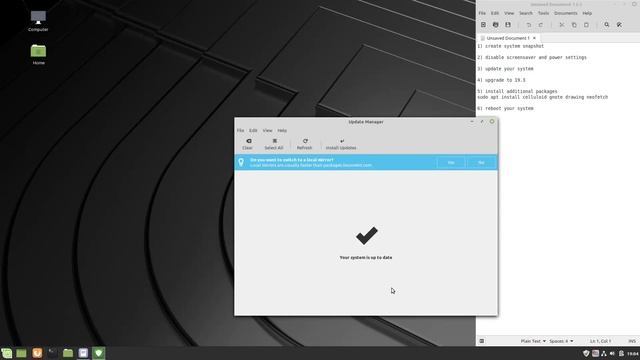Open the Search menu in text editor
Screen dimensions: 640x360
pos(526,13)
